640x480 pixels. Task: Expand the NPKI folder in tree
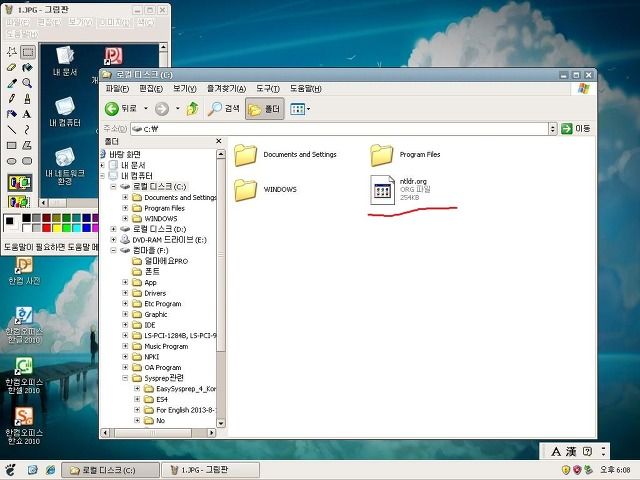[125, 356]
